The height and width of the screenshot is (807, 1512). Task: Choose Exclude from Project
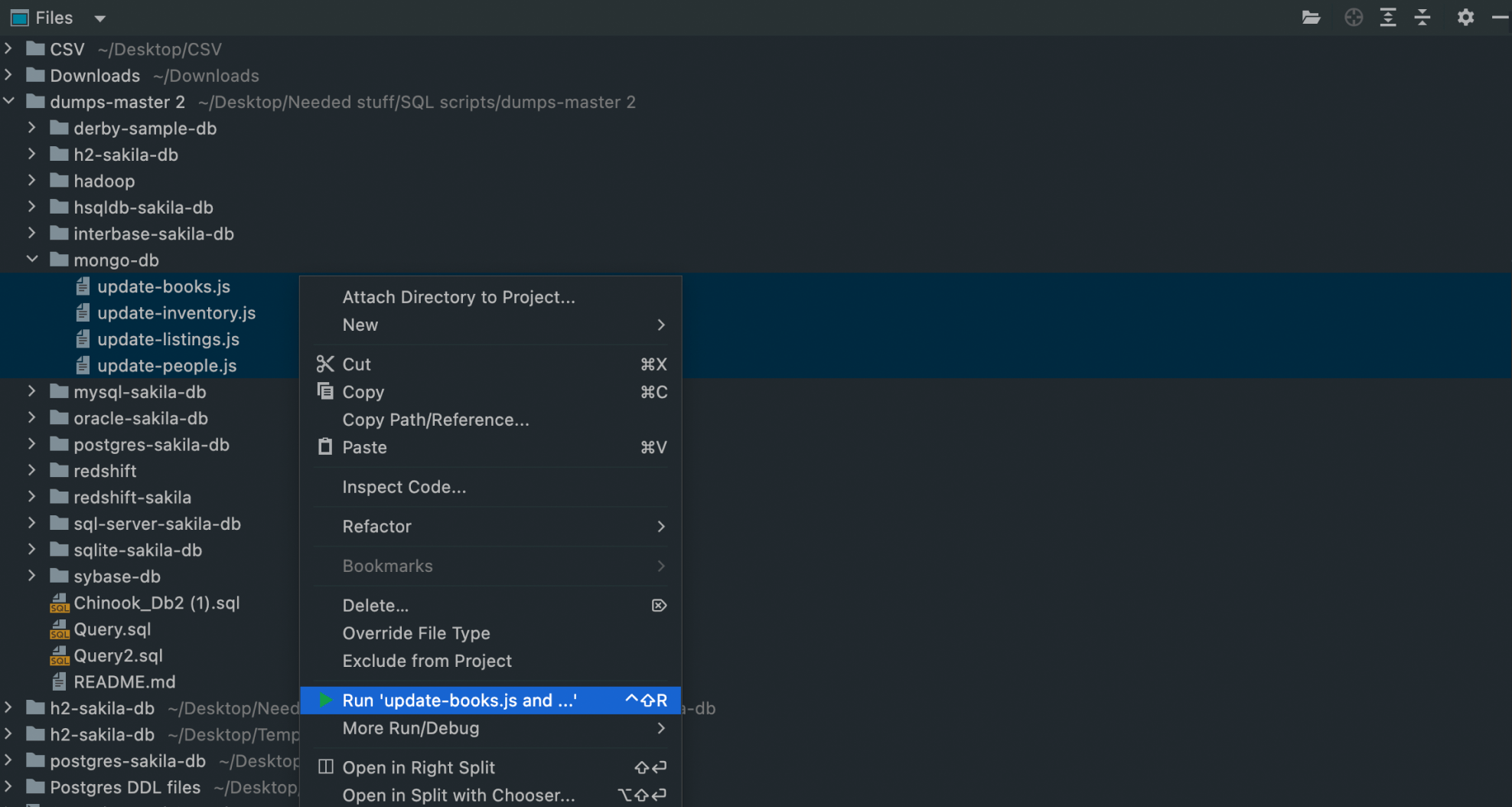[x=427, y=661]
